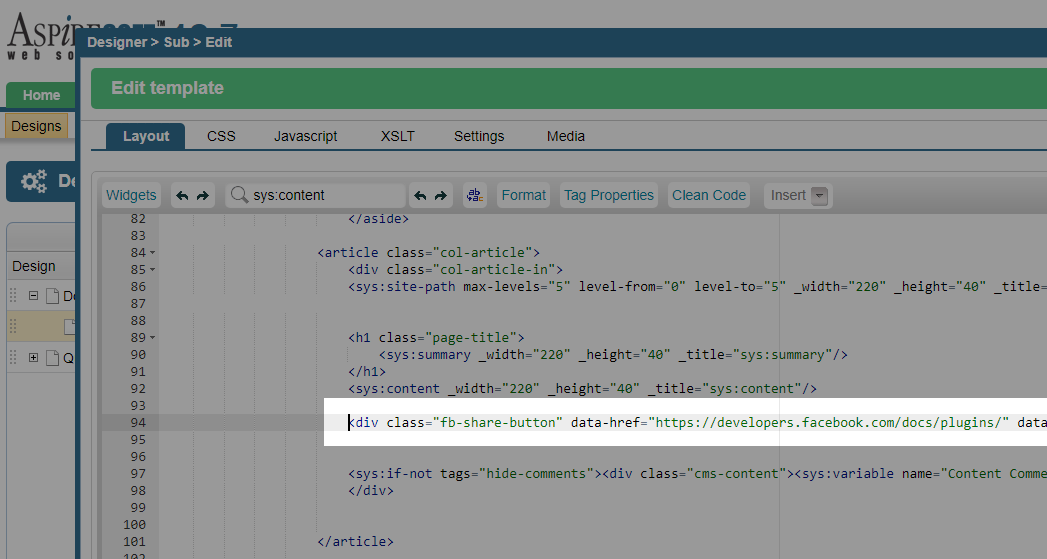Fold the h1 block at line 89
The width and height of the screenshot is (1047, 559).
[x=152, y=338]
